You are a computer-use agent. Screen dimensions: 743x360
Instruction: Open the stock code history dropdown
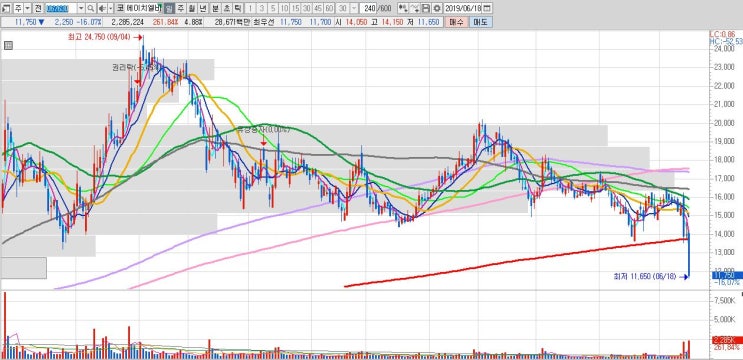pyautogui.click(x=81, y=9)
